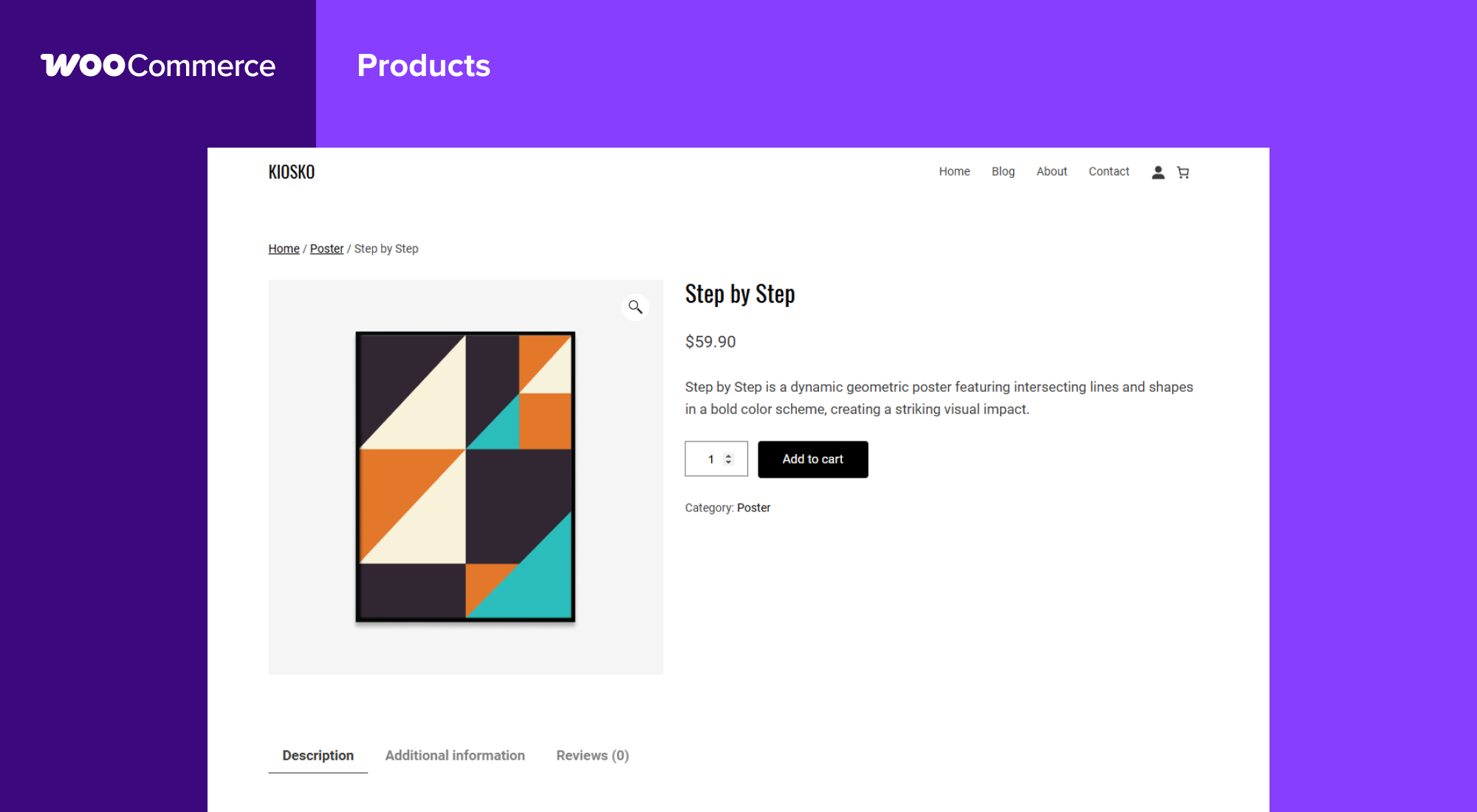The width and height of the screenshot is (1477, 812).
Task: Open the Contact menu item
Action: click(x=1108, y=171)
